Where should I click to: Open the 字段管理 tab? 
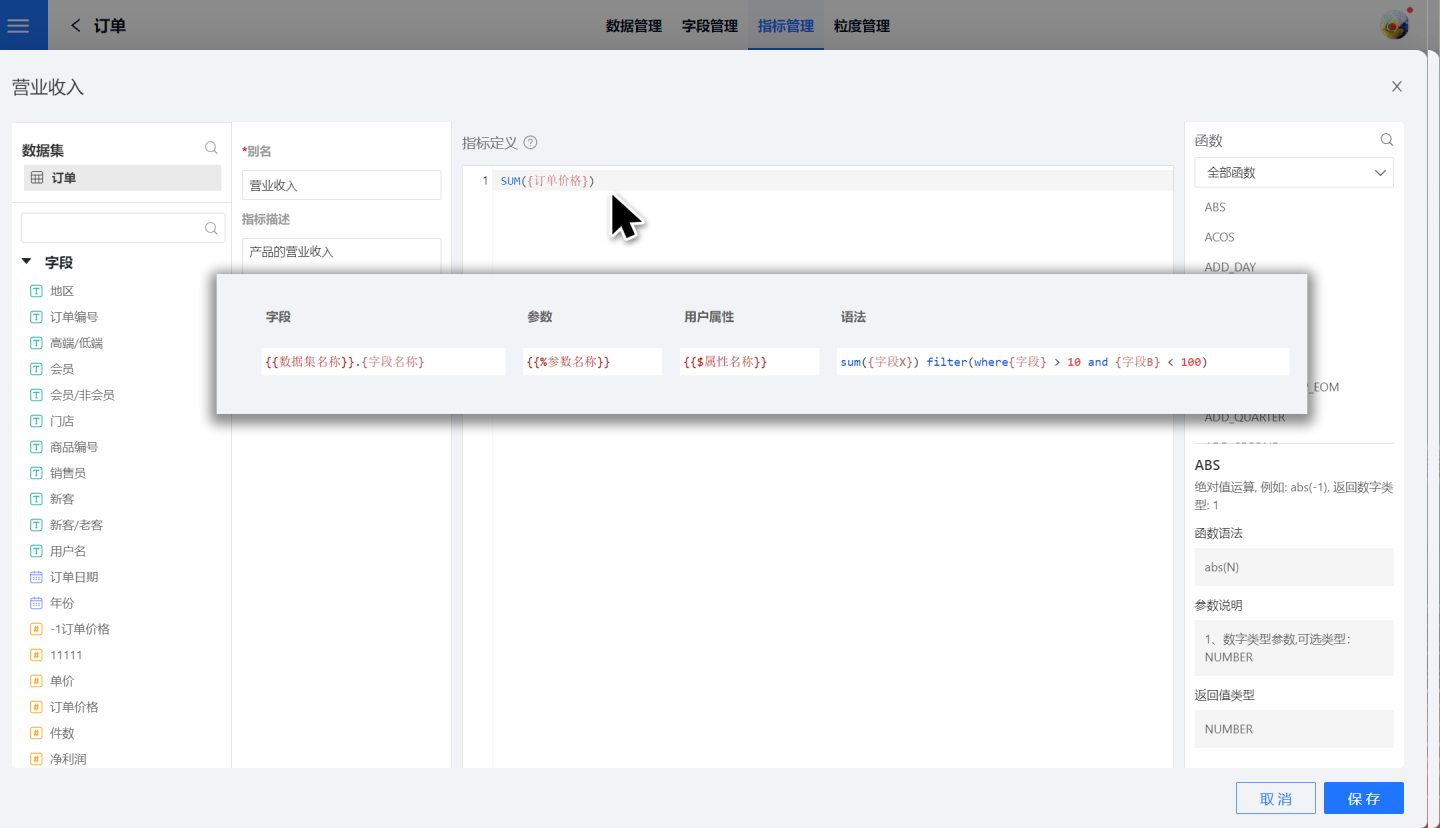click(709, 26)
